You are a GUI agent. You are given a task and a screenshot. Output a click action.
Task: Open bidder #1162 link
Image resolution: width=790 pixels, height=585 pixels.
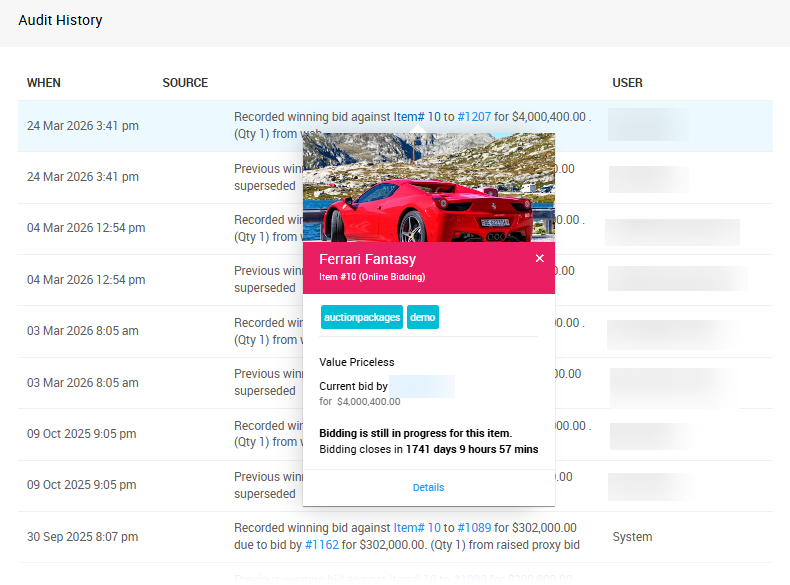(324, 545)
